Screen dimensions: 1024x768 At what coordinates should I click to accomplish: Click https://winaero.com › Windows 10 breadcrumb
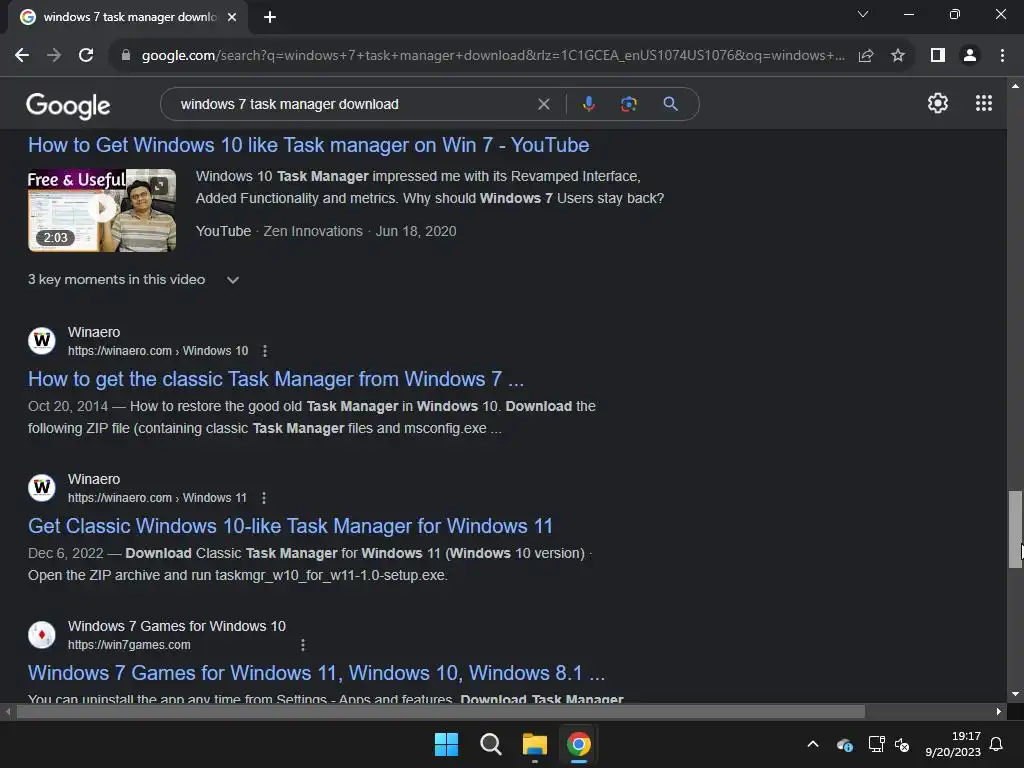tap(158, 351)
